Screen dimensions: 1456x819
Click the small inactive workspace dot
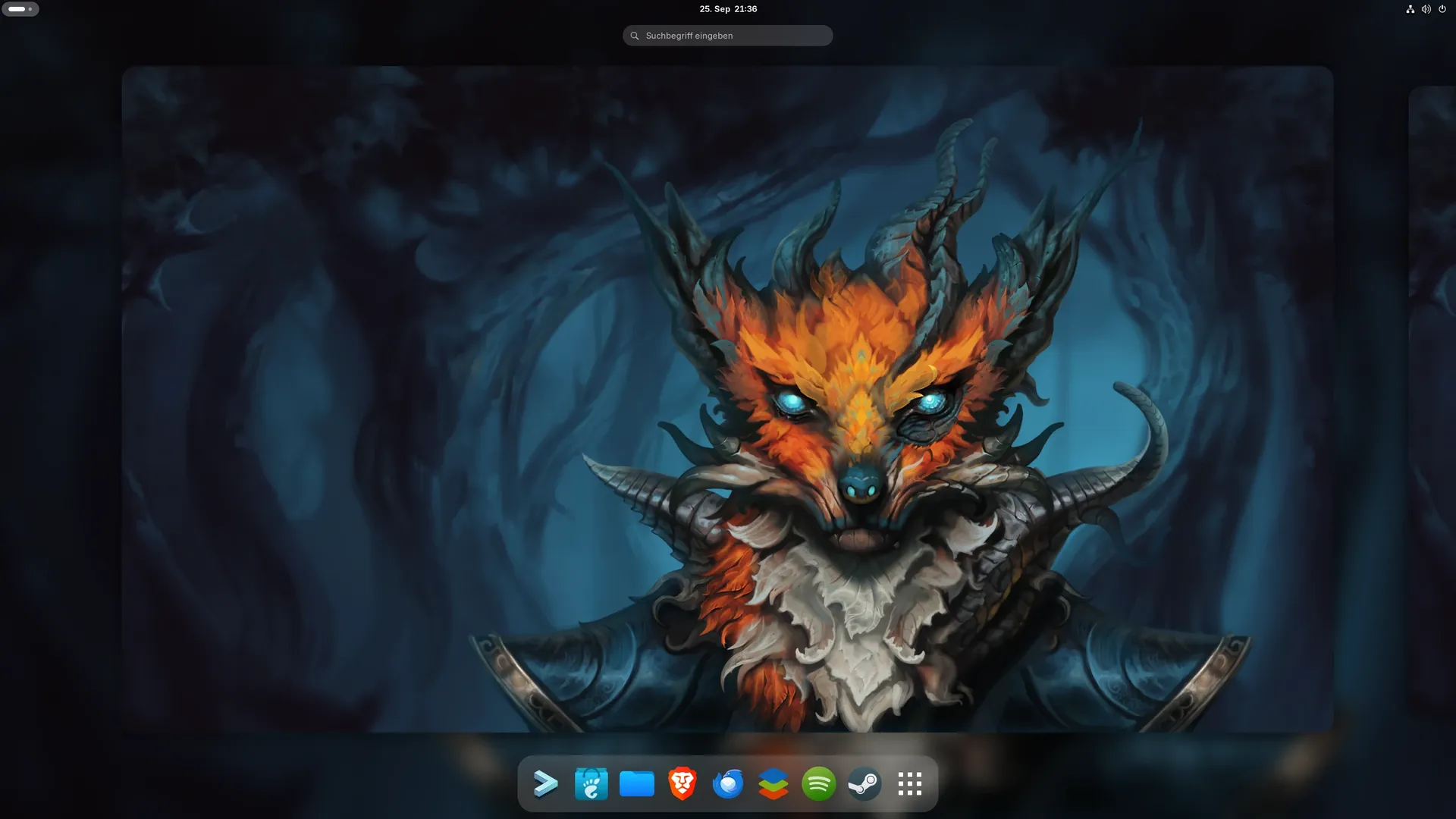pos(30,9)
